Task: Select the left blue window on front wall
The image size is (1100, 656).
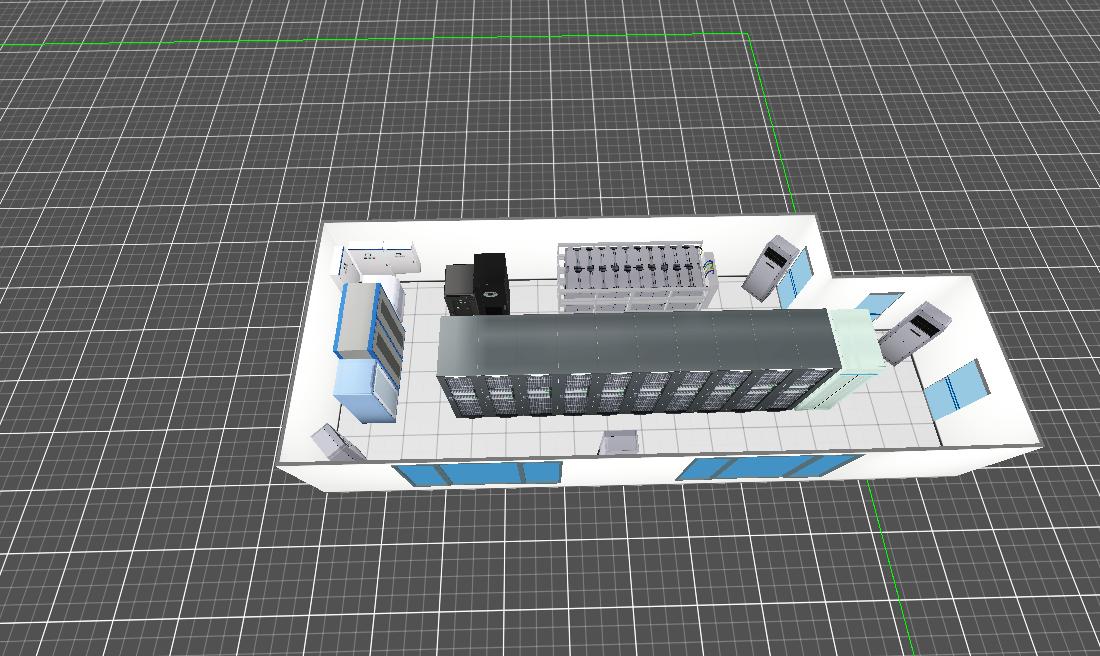Action: pyautogui.click(x=476, y=474)
